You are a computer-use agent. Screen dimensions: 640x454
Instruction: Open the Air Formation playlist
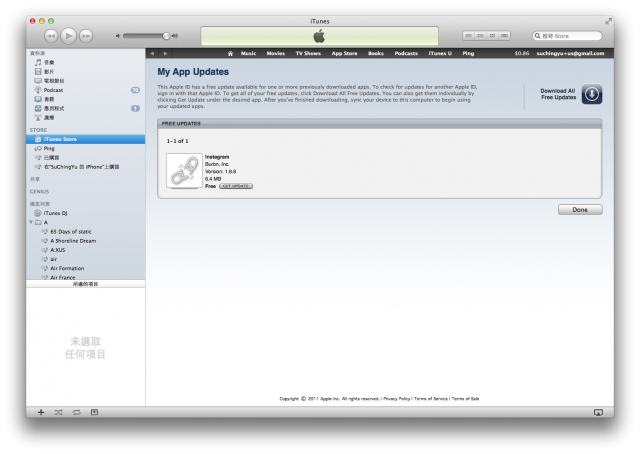point(85,268)
